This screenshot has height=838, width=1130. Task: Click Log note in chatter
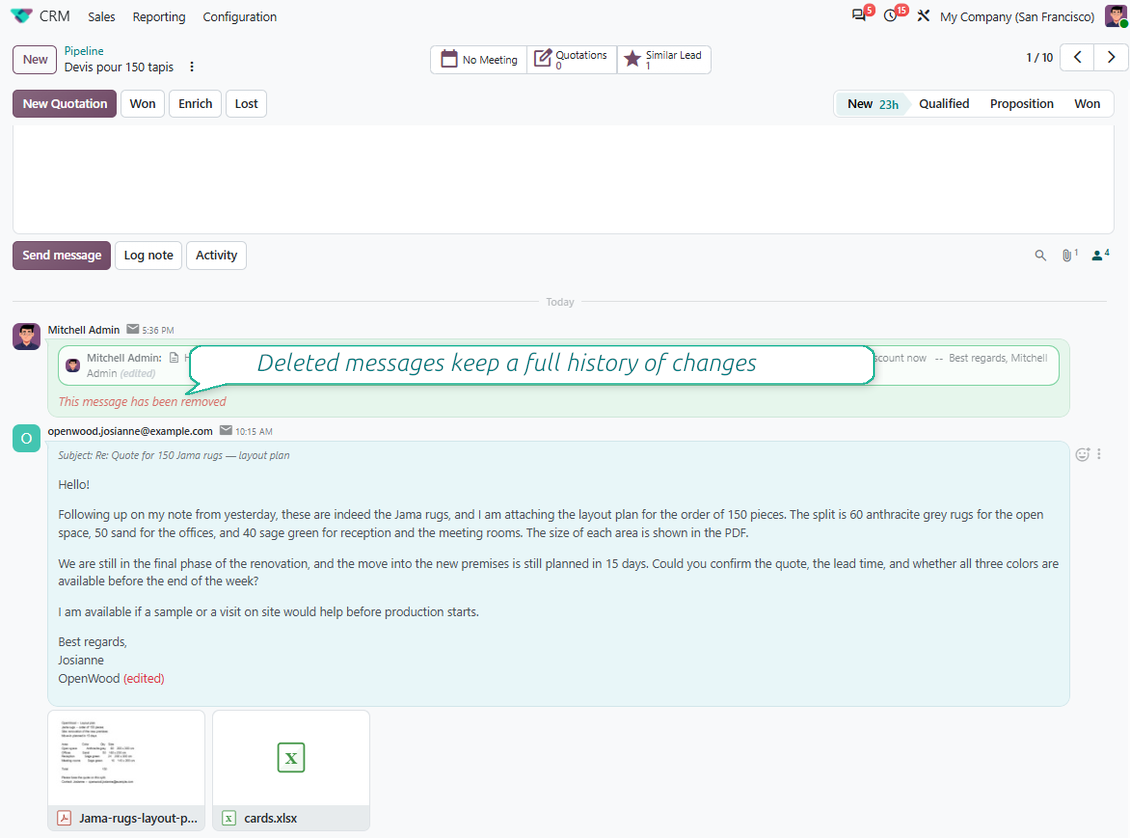[x=148, y=255]
